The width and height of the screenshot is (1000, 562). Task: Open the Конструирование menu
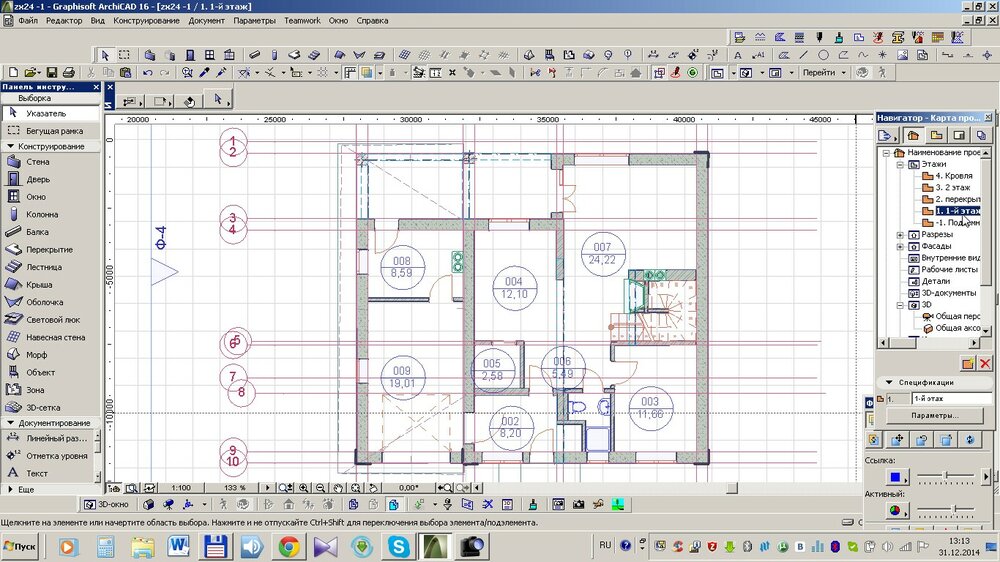coord(146,20)
